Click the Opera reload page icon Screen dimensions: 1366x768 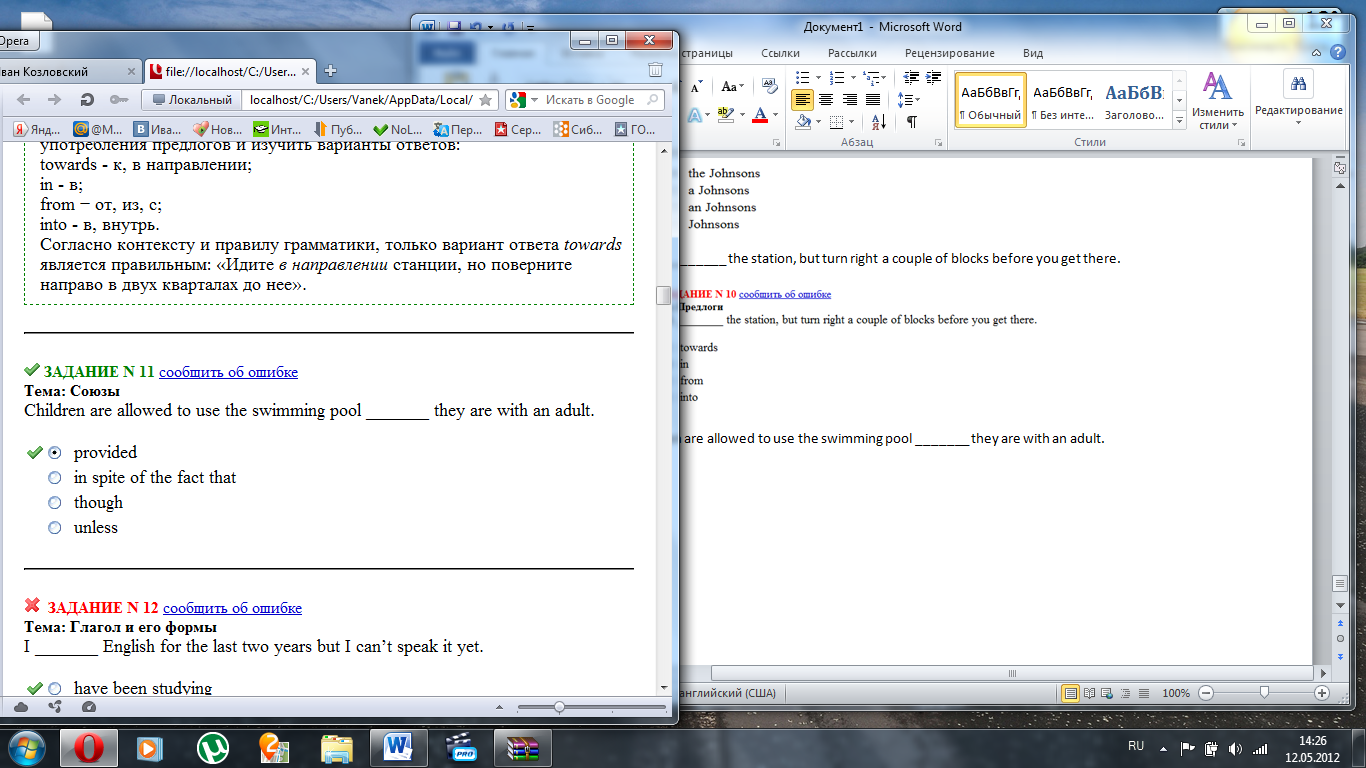tap(87, 99)
